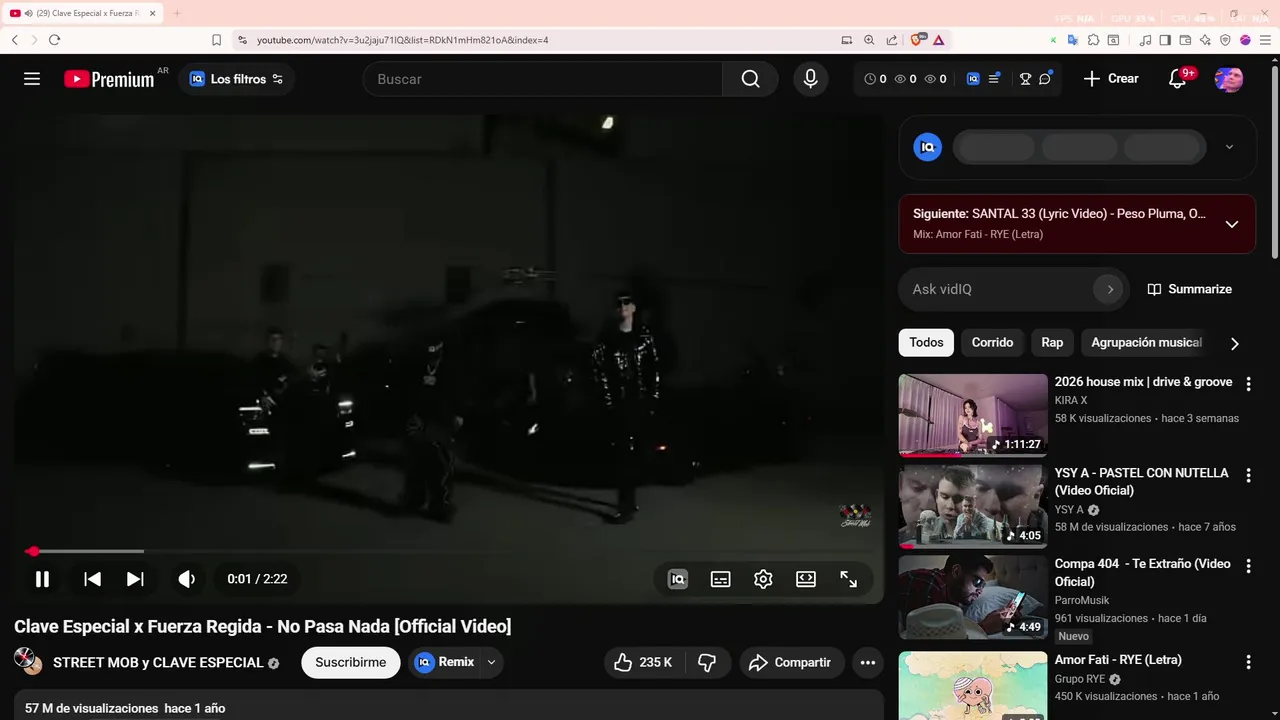Open the Brave Wallet icon

coord(1185,40)
